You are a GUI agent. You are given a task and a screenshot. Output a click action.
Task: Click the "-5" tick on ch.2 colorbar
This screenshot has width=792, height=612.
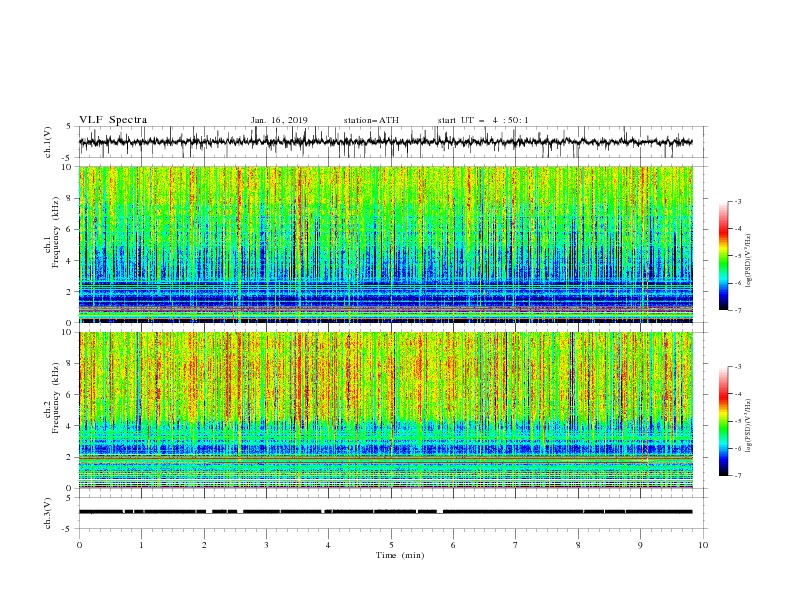click(x=738, y=421)
